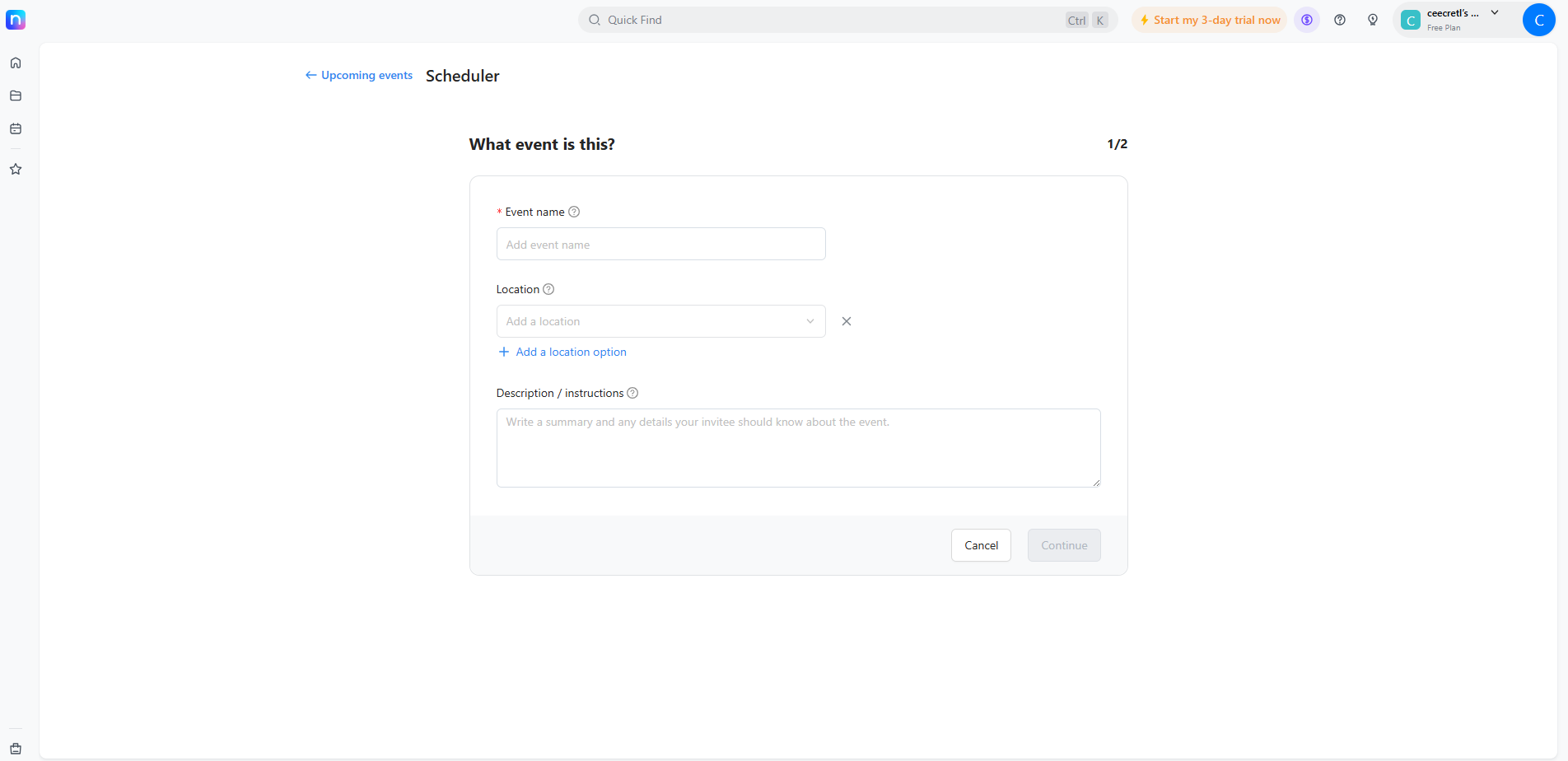Click Start my 3-day trial now
The image size is (1568, 761).
coord(1209,19)
